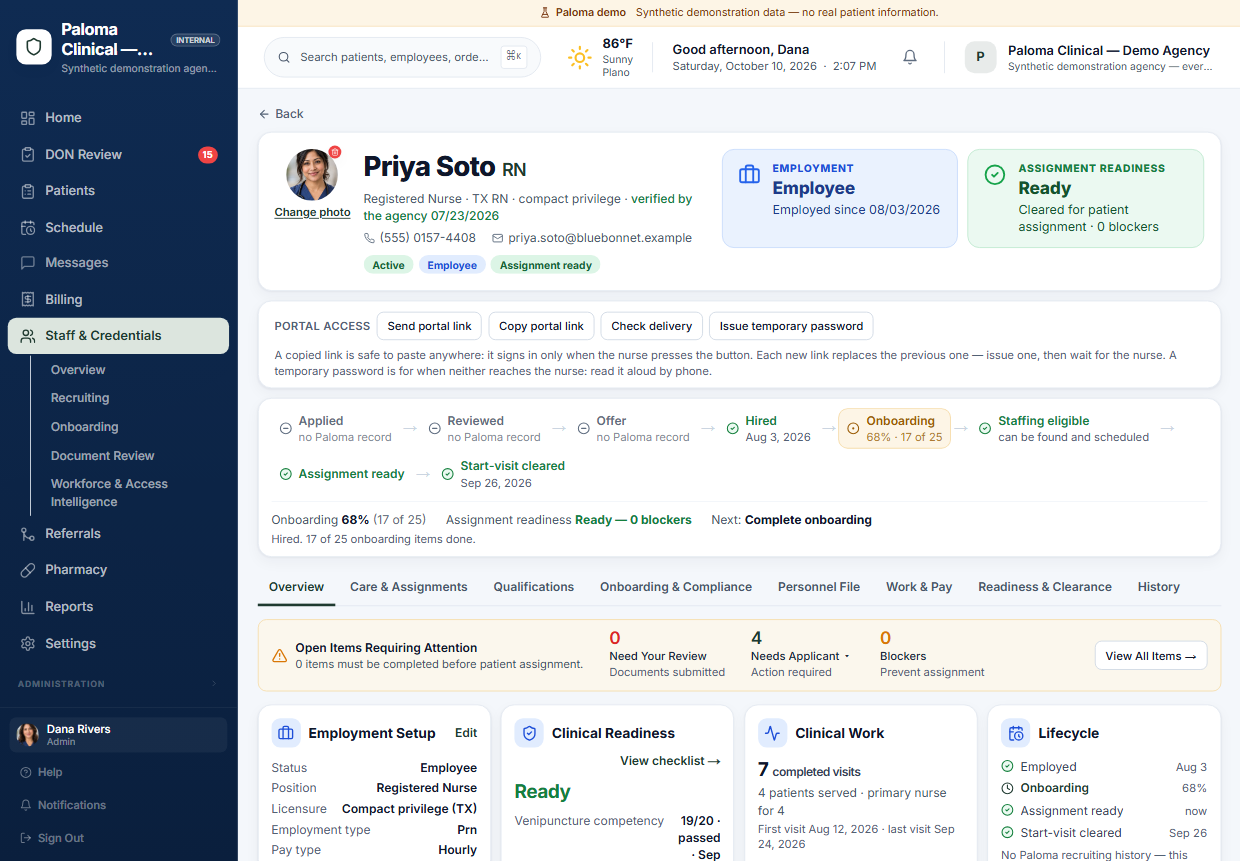Click the Clinical Work pulse icon
Screen dimensions: 1240x861
(772, 733)
